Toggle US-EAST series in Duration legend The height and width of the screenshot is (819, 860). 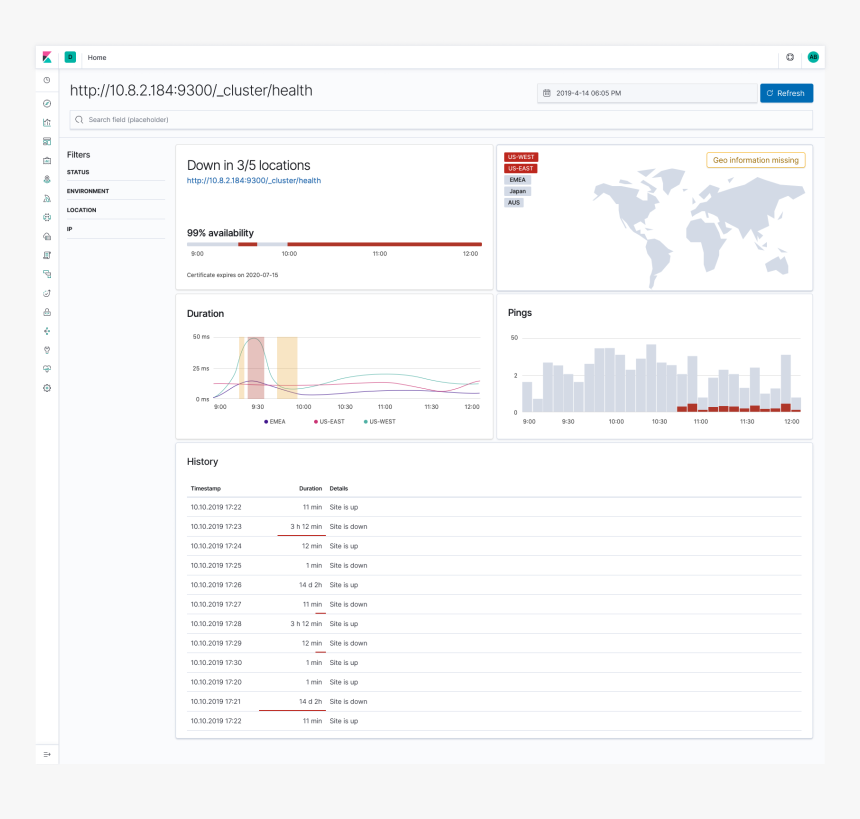click(329, 422)
